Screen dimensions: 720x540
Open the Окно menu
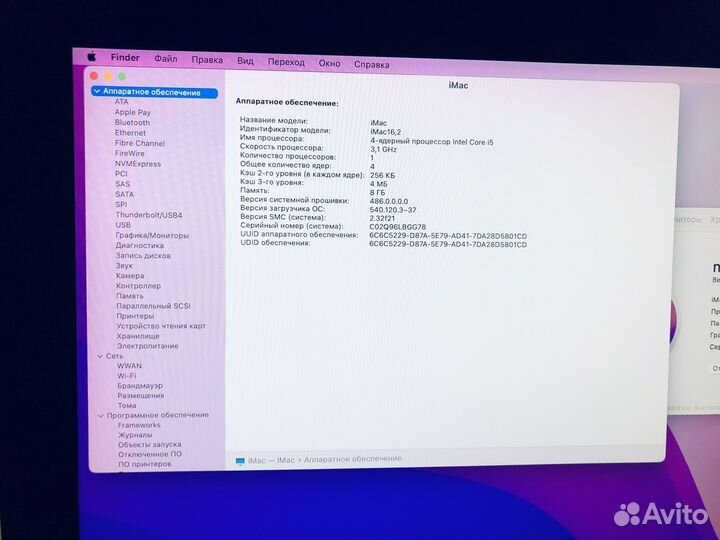pos(329,63)
